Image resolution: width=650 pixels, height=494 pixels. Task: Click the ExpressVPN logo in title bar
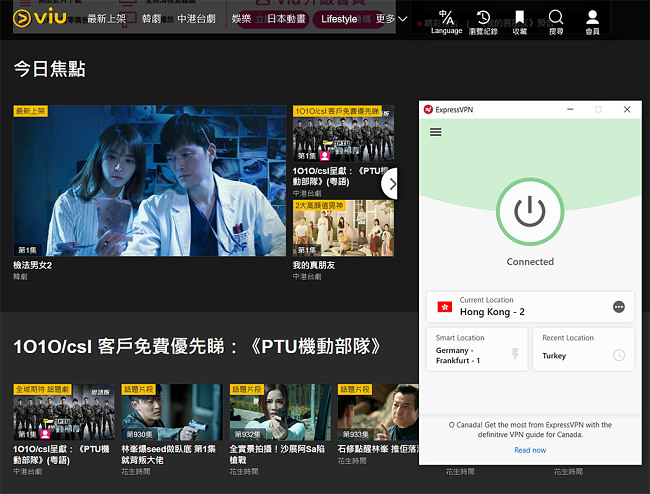click(428, 109)
